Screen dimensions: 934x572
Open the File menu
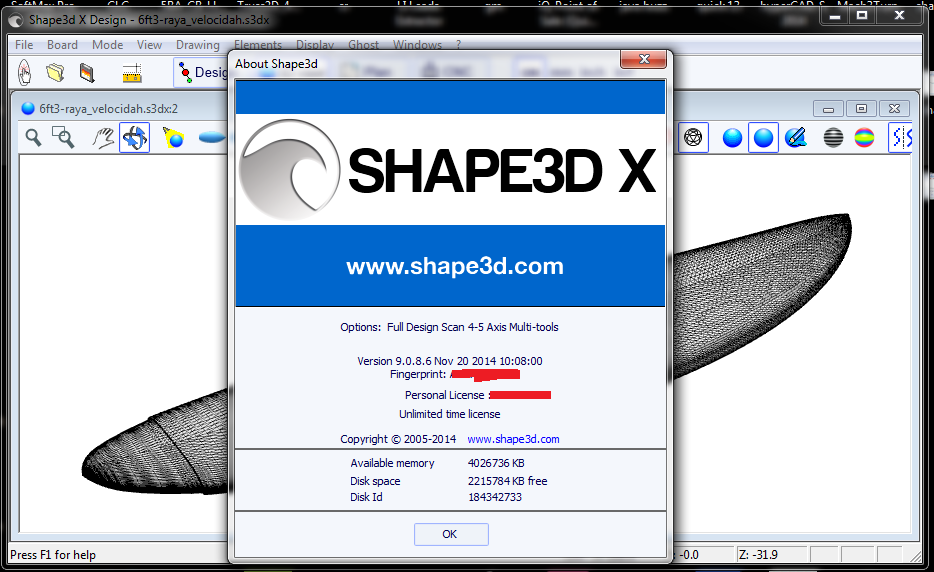[x=24, y=45]
